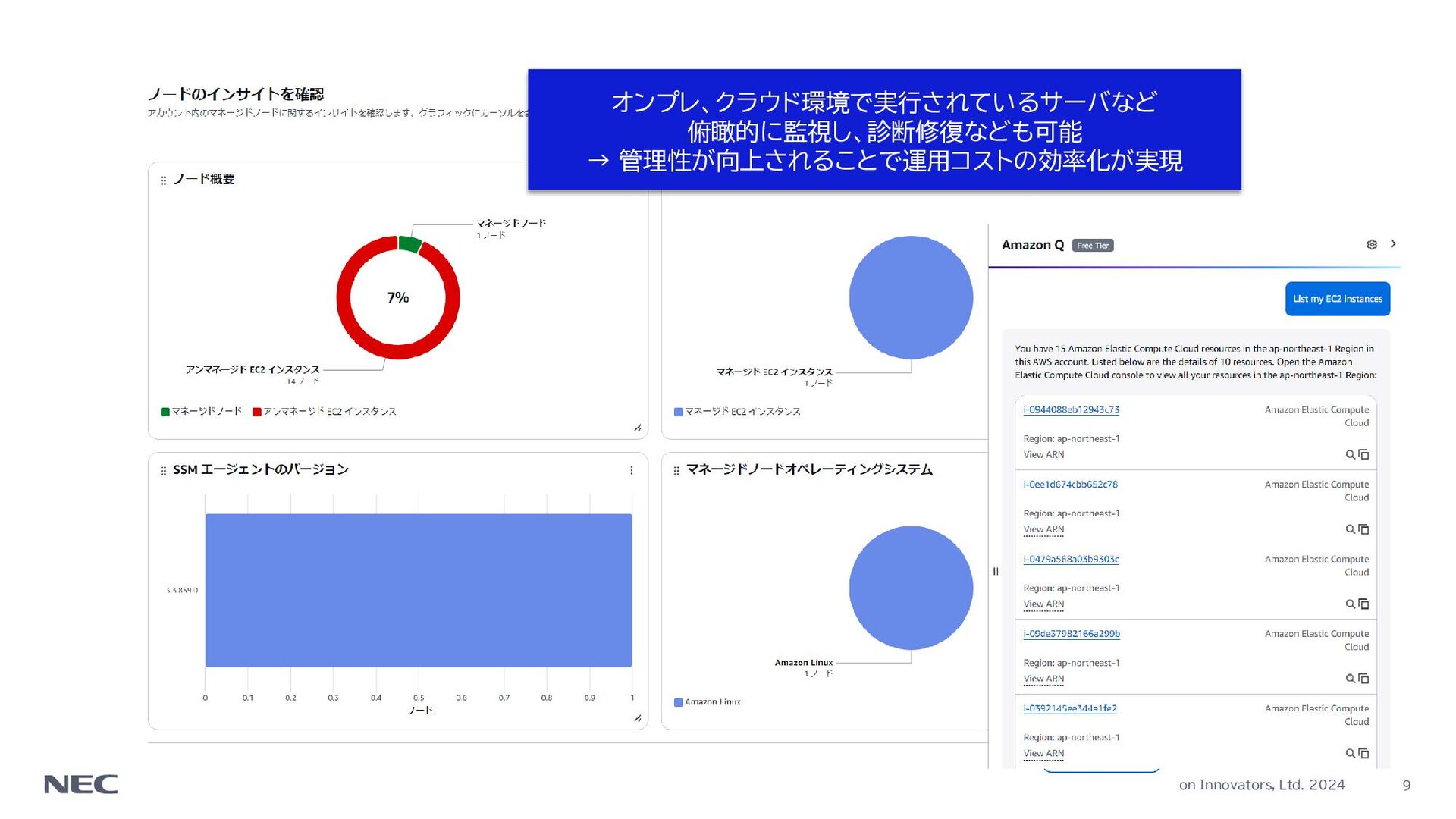Toggle アンマネージド EC2 インスタンス red legend swatch
Image resolution: width=1456 pixels, height=819 pixels.
256,412
